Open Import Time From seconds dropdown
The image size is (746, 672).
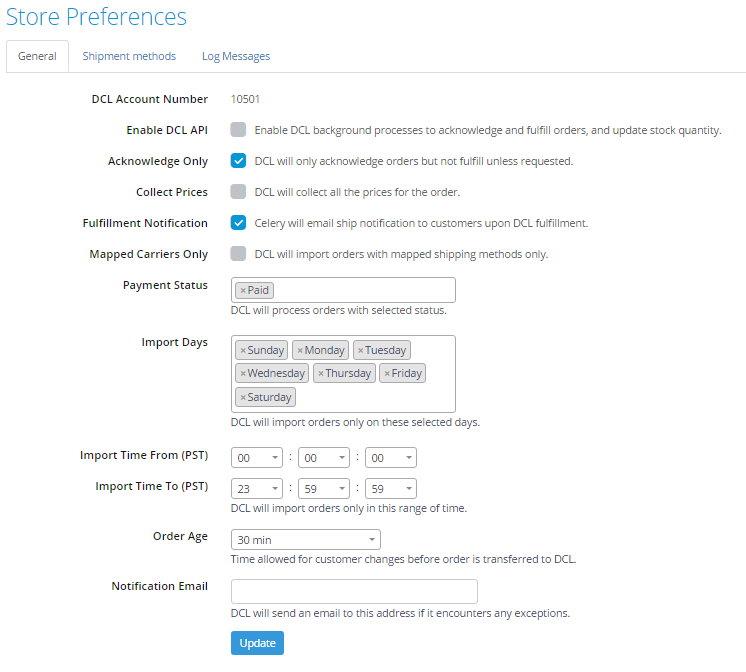(391, 458)
